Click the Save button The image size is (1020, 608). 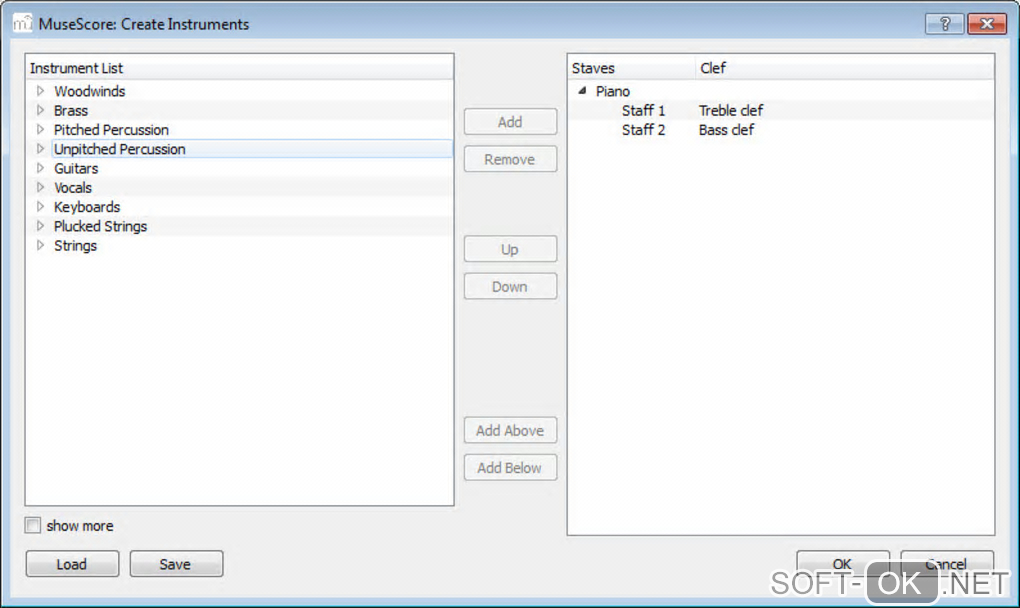[x=176, y=564]
